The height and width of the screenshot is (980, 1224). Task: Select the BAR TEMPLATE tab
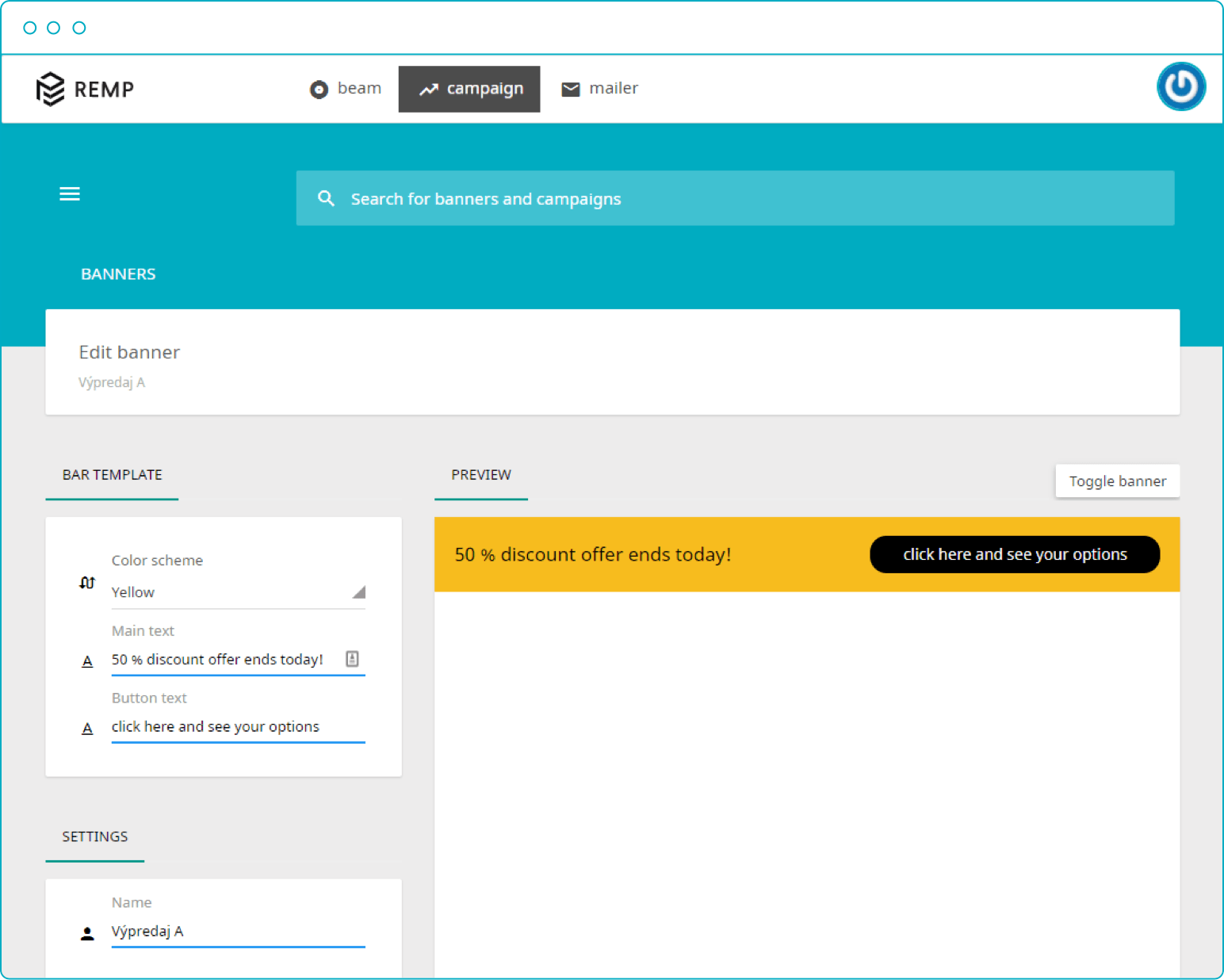click(112, 474)
